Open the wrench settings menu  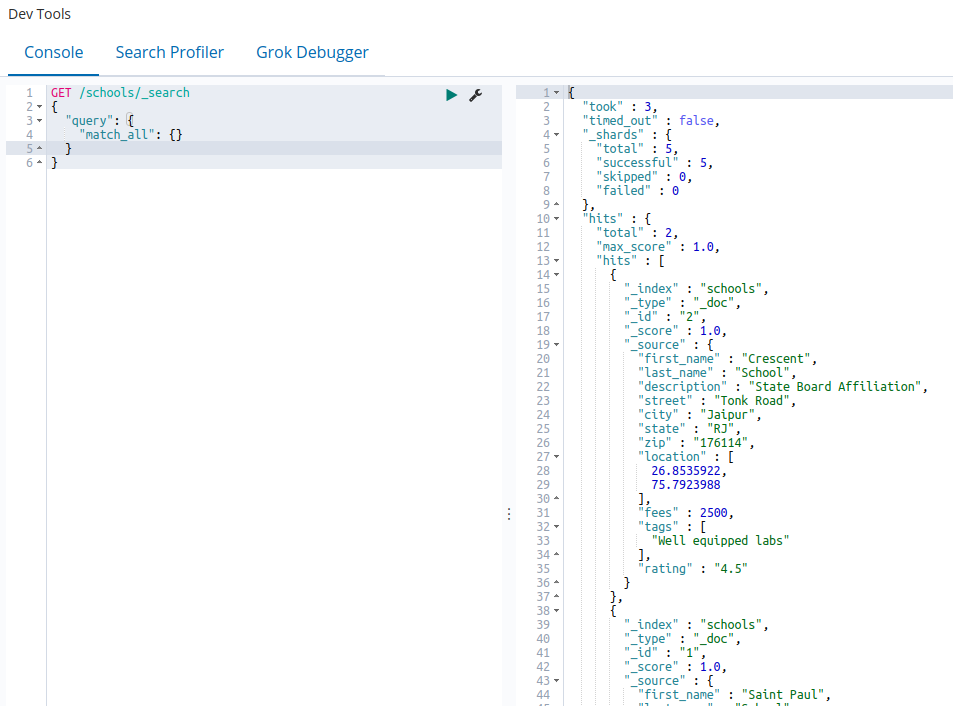pyautogui.click(x=476, y=94)
